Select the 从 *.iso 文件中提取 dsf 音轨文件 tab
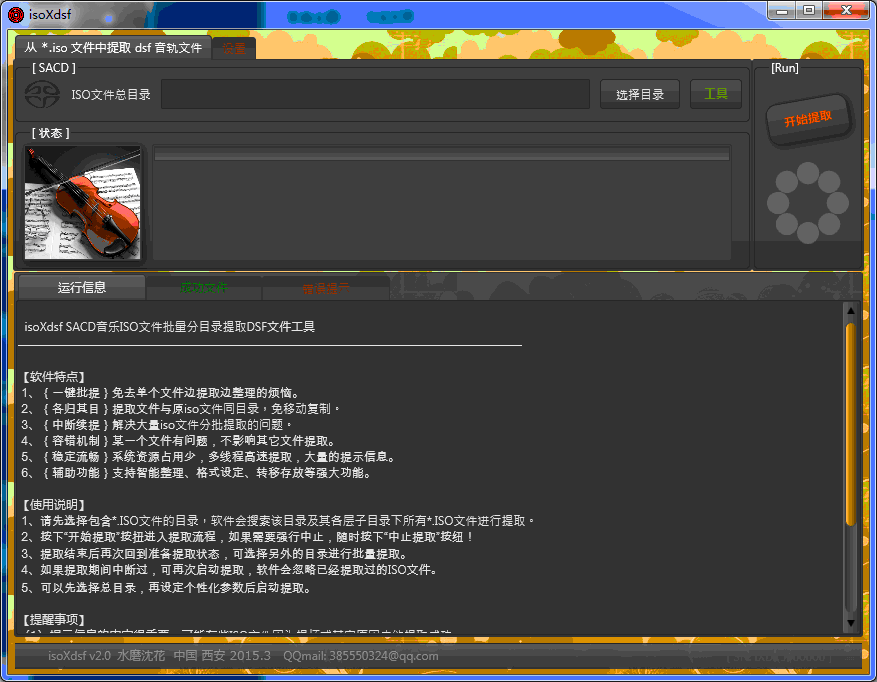 pyautogui.click(x=113, y=48)
